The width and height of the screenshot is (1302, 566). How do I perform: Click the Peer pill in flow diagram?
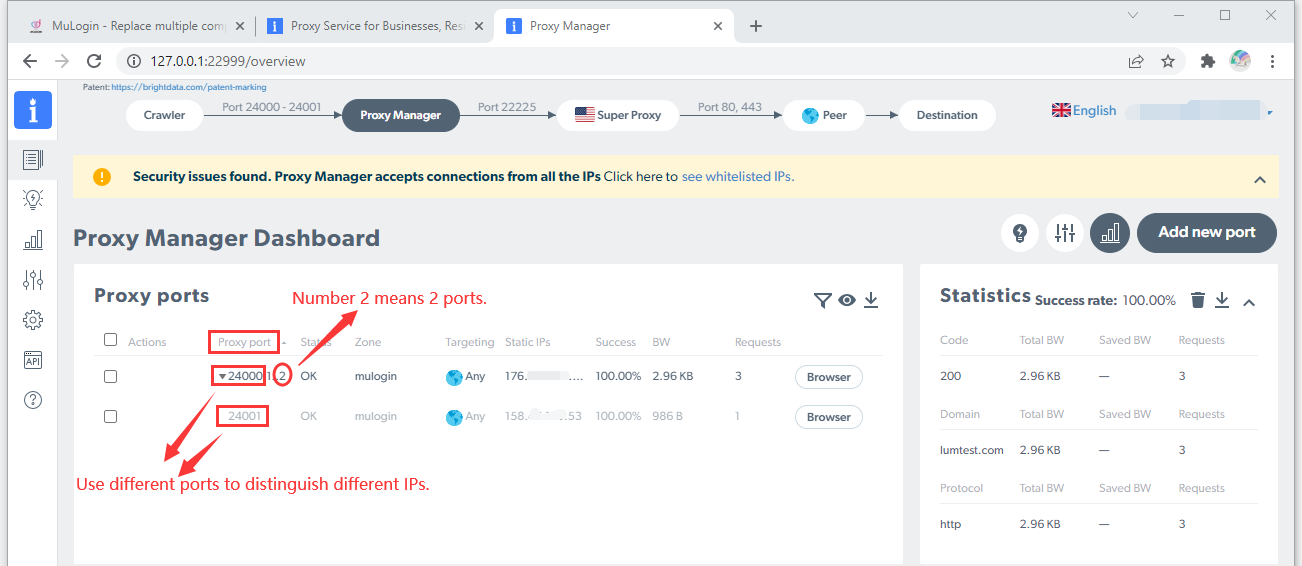click(824, 115)
